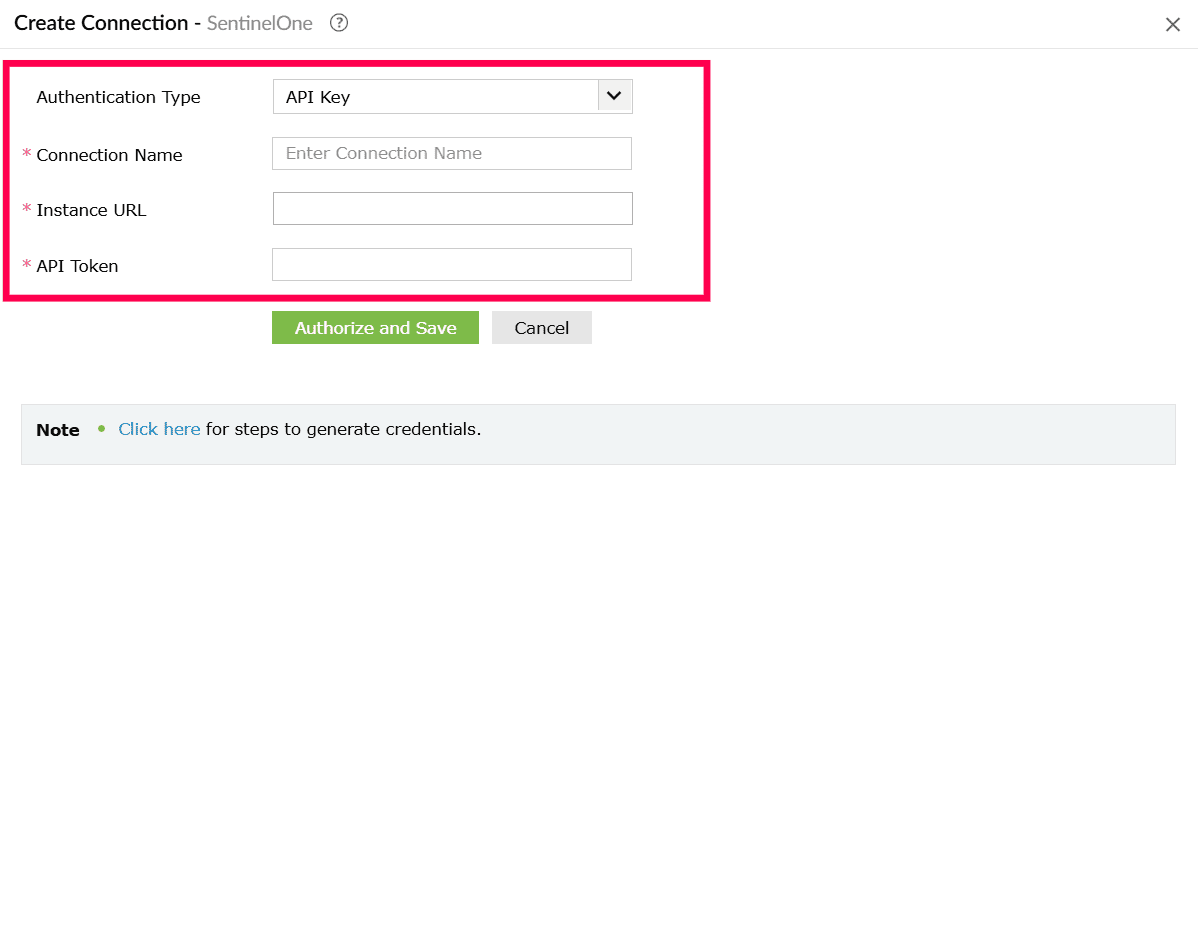Viewport: 1198px width, 944px height.
Task: Select the Authentication Type label text
Action: tap(118, 97)
